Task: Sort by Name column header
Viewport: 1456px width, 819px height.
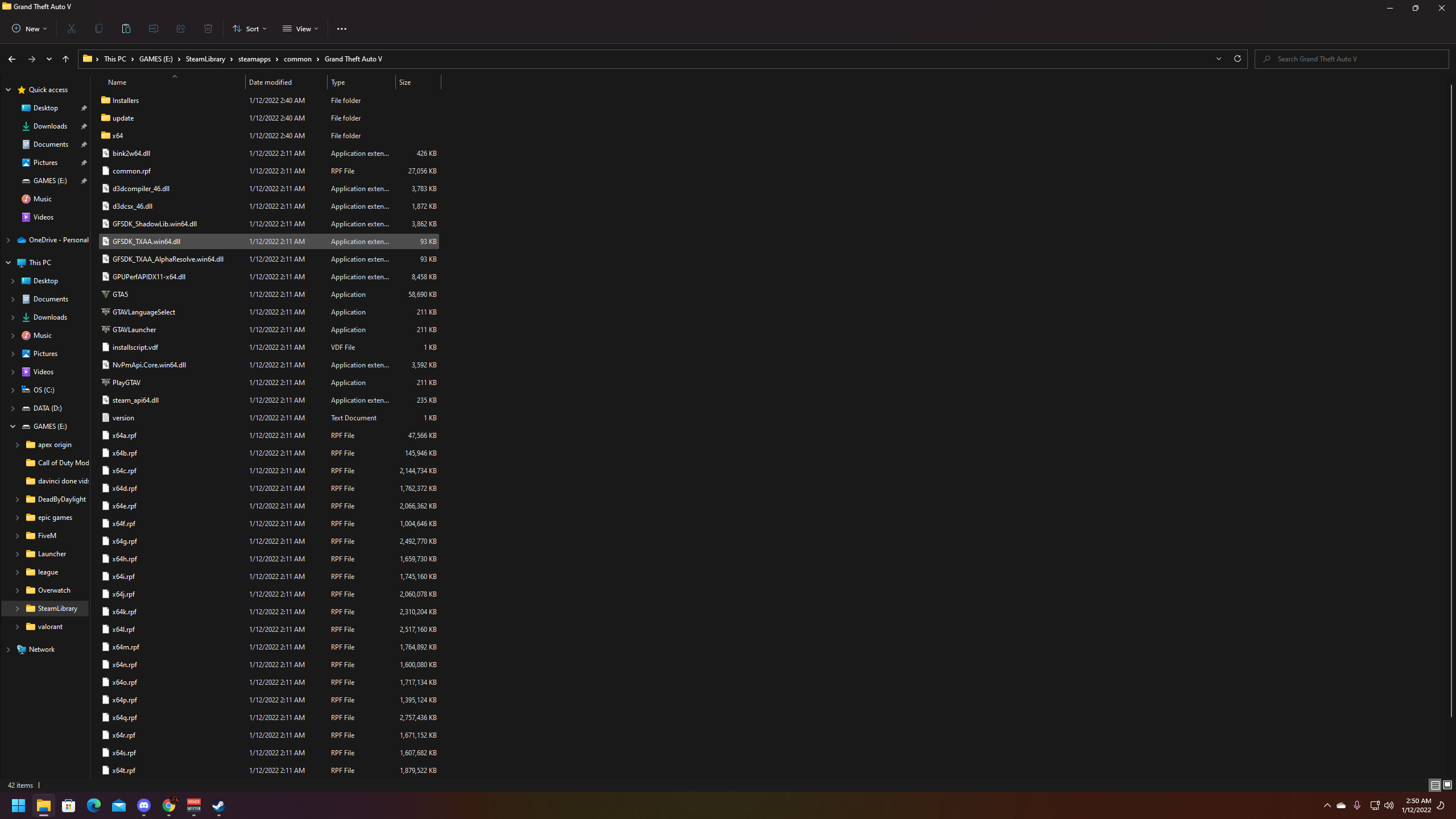Action: 173,82
